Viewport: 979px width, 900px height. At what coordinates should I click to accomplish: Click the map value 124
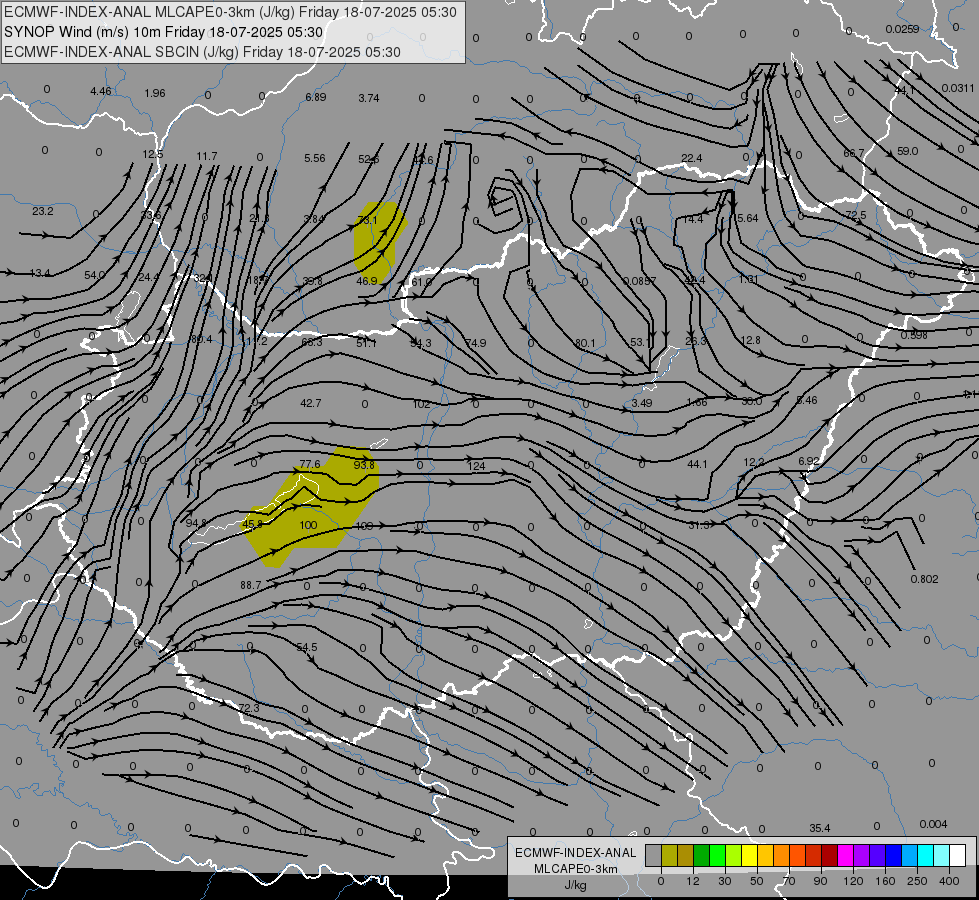(476, 466)
